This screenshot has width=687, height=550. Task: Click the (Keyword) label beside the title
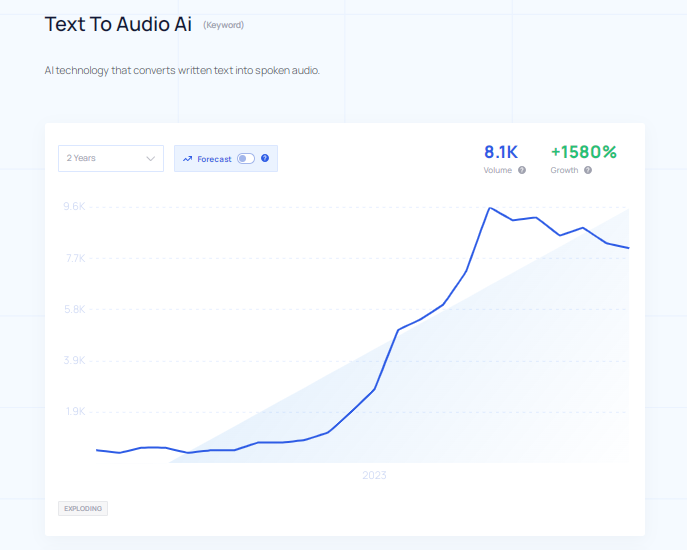click(x=223, y=25)
